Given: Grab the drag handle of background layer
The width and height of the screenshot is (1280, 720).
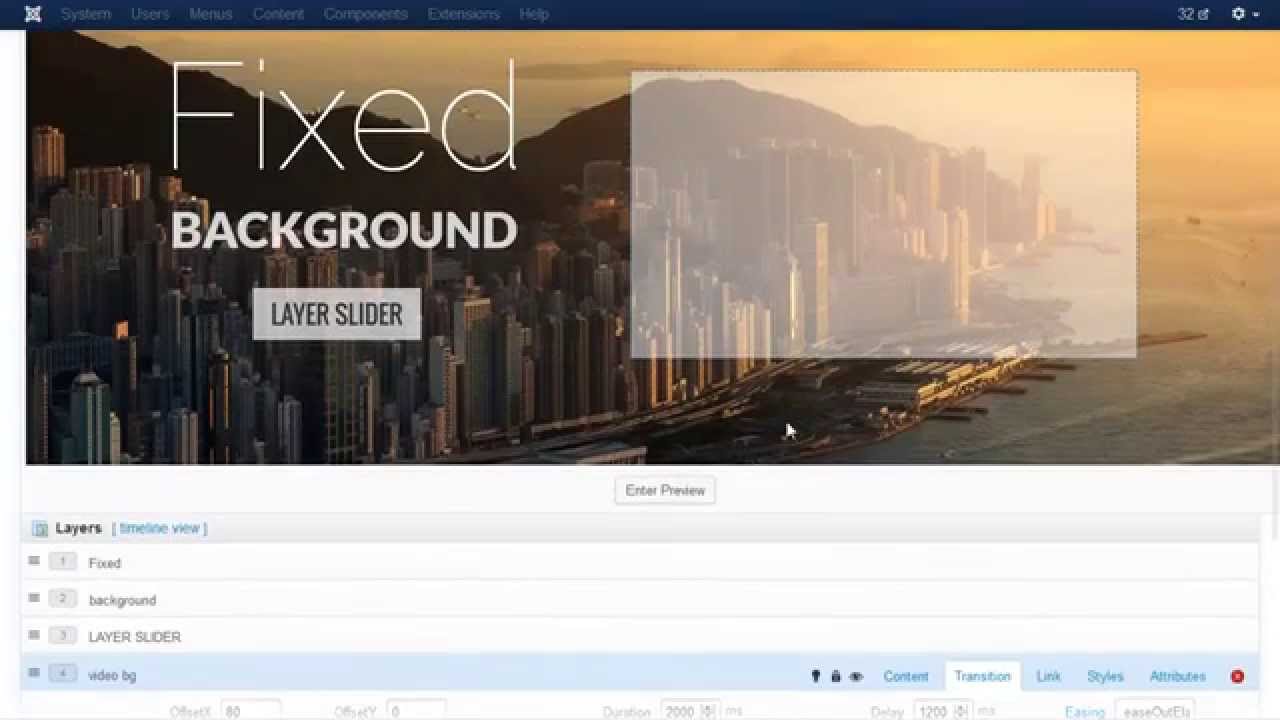Looking at the screenshot, I should (34, 598).
